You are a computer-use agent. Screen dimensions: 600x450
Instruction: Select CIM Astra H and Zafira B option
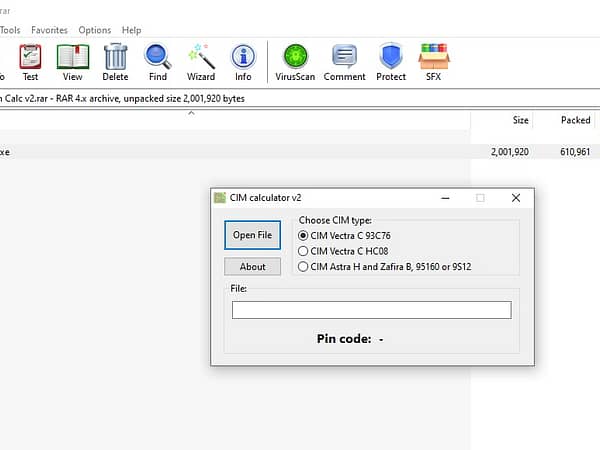[303, 266]
